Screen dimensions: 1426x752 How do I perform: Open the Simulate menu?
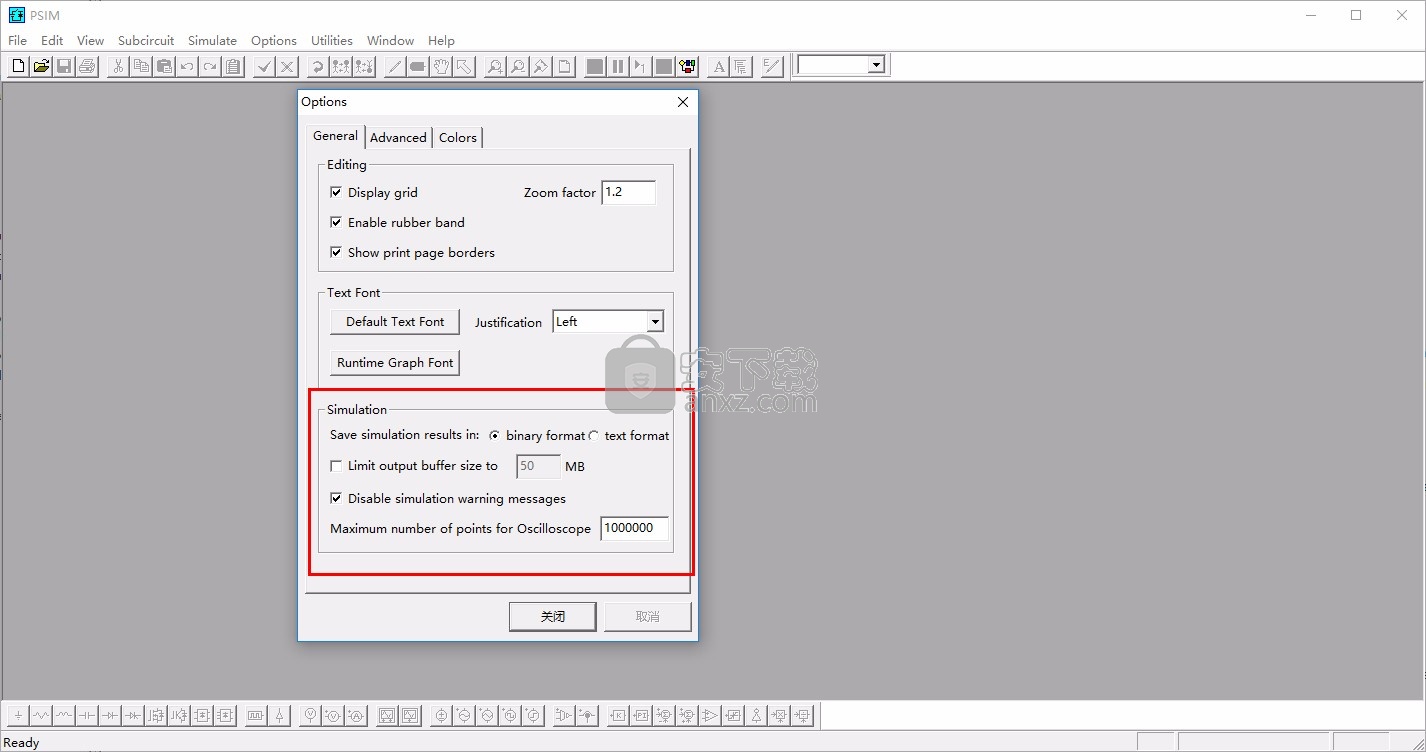point(212,40)
